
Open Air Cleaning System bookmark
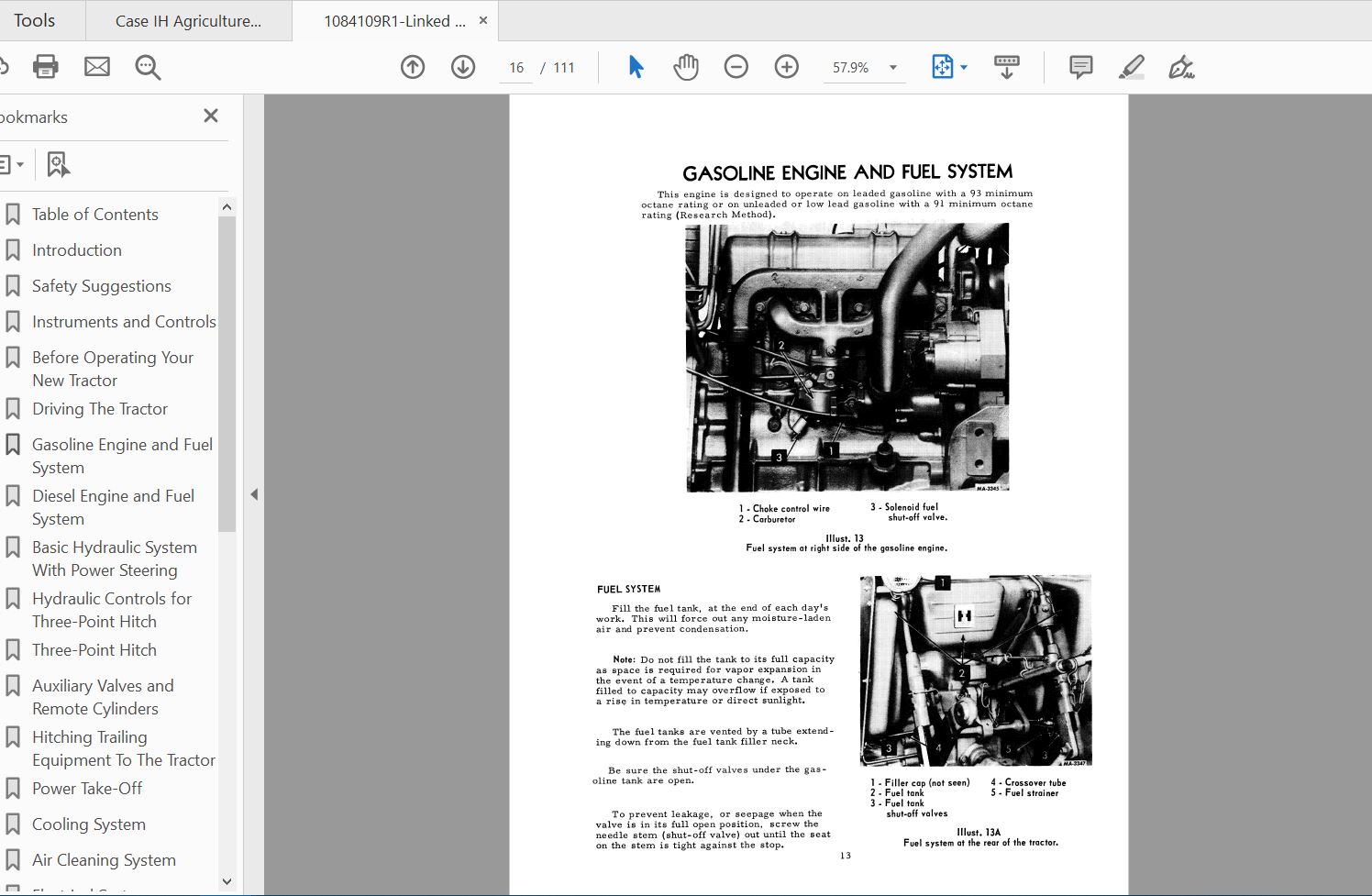[x=104, y=859]
